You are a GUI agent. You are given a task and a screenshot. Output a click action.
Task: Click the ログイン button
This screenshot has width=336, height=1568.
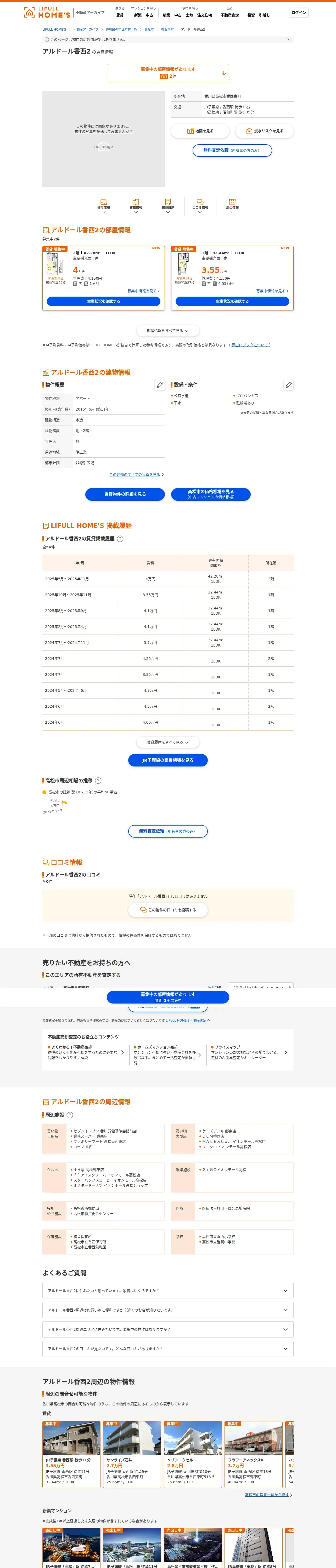click(x=299, y=12)
